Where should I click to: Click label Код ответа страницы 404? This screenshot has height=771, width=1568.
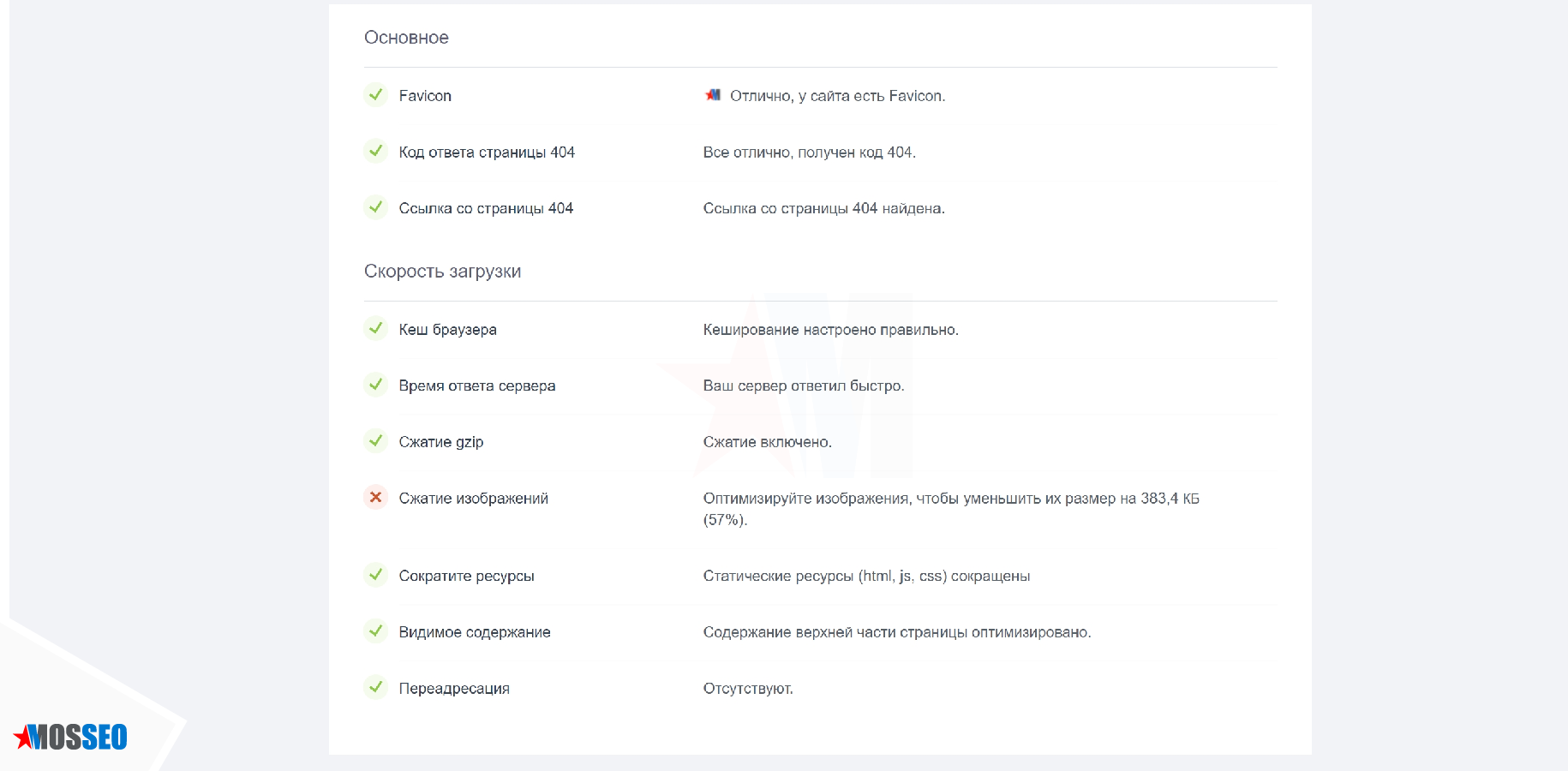pos(487,152)
